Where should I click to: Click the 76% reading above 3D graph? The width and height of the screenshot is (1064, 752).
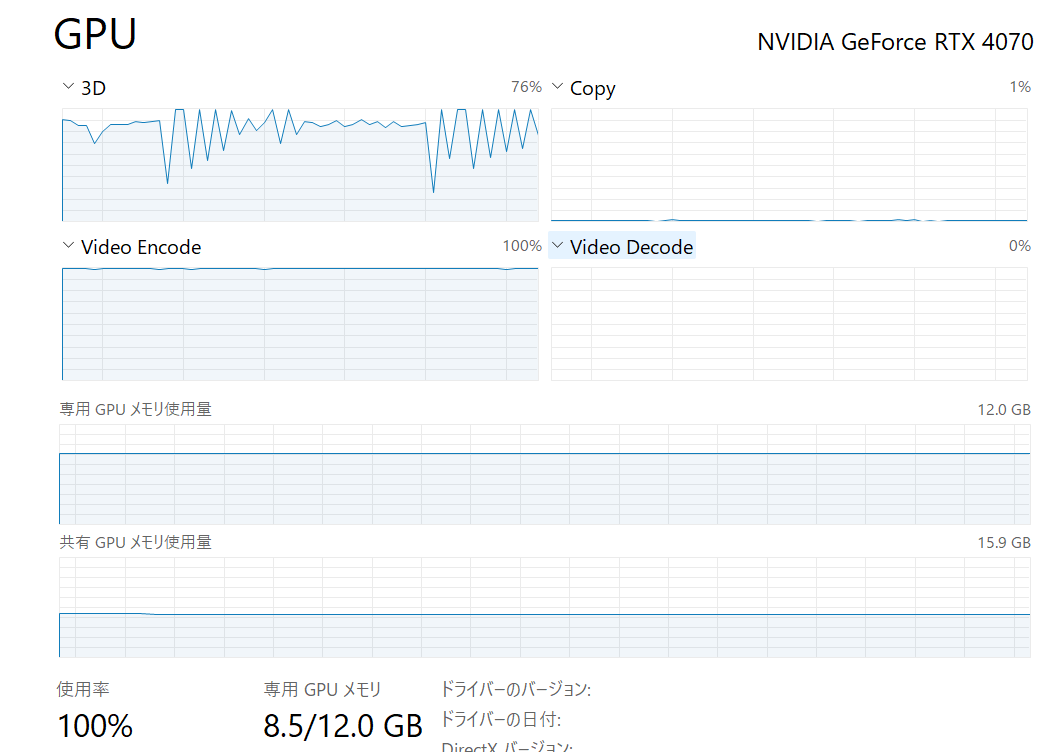click(x=526, y=87)
